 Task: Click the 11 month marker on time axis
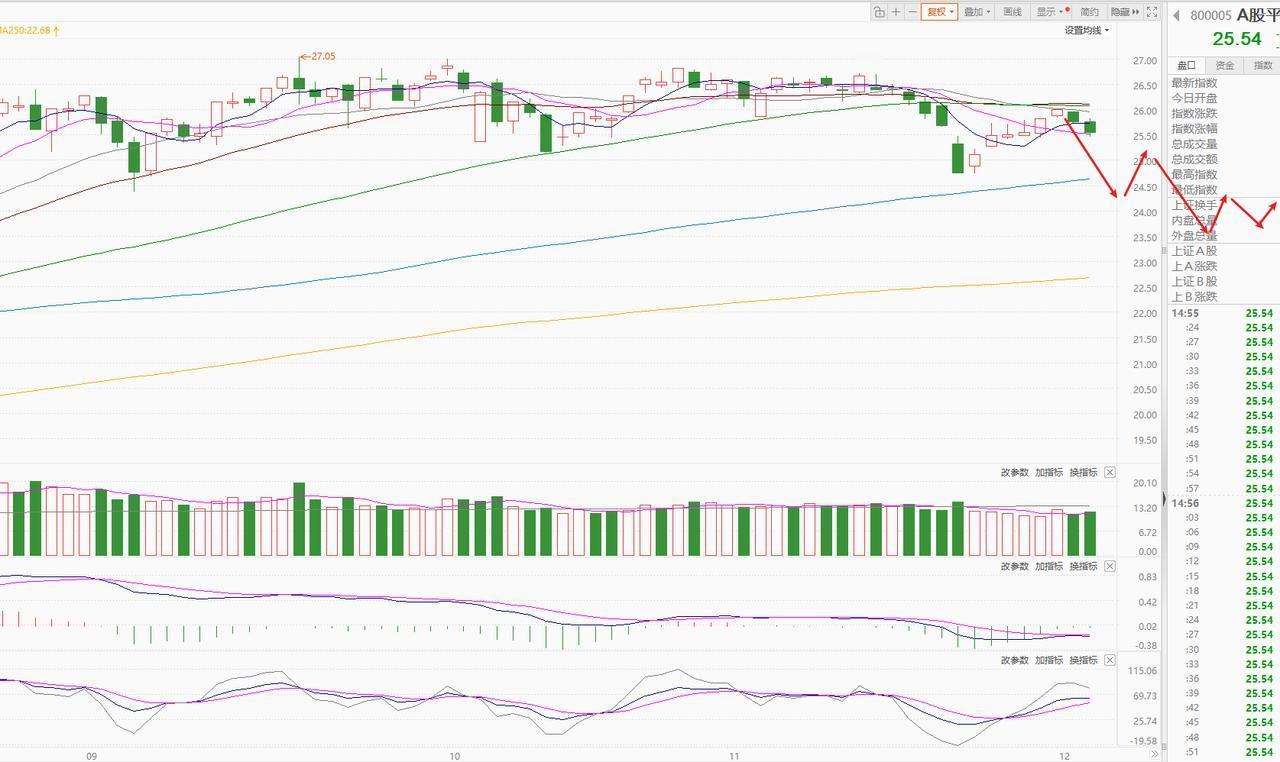pyautogui.click(x=734, y=756)
